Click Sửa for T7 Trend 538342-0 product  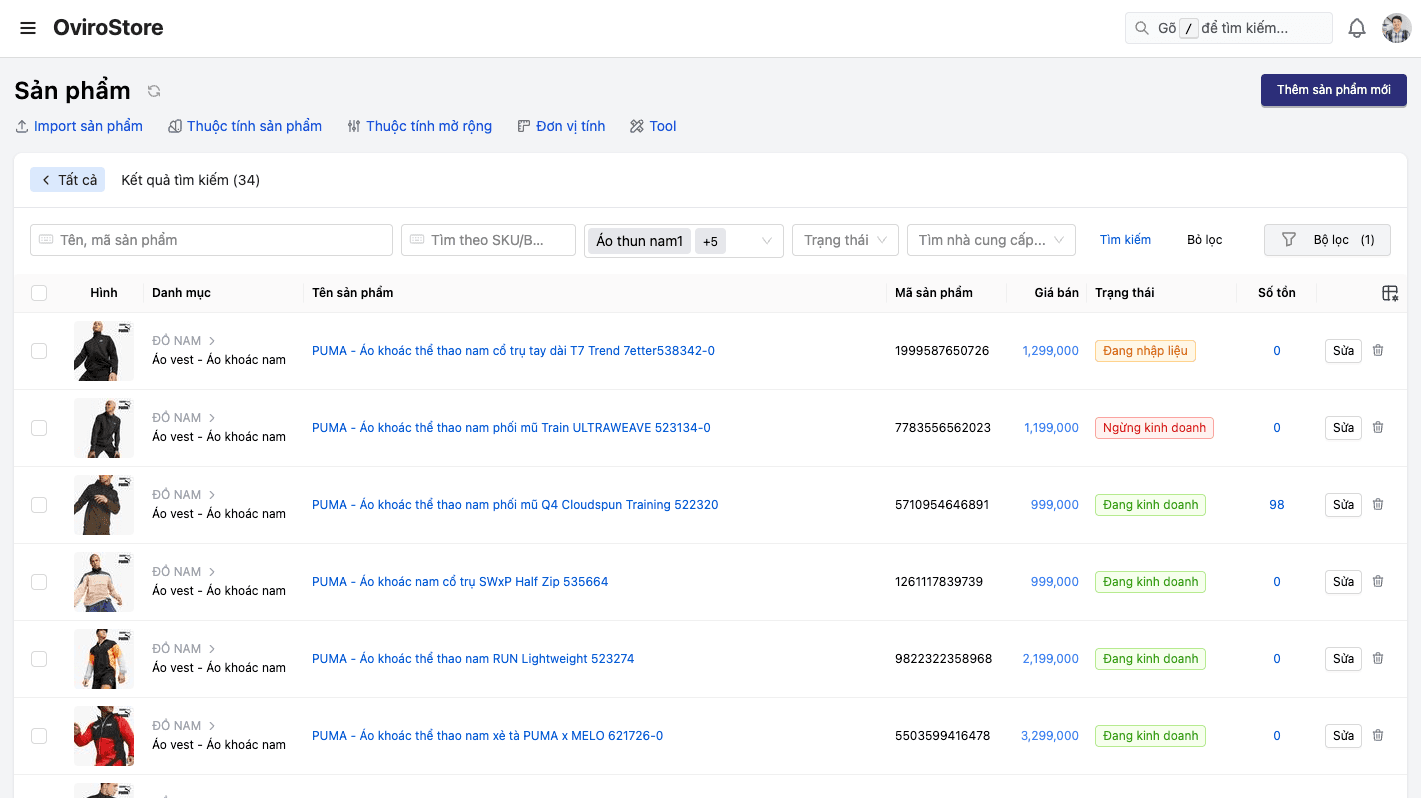coord(1343,351)
